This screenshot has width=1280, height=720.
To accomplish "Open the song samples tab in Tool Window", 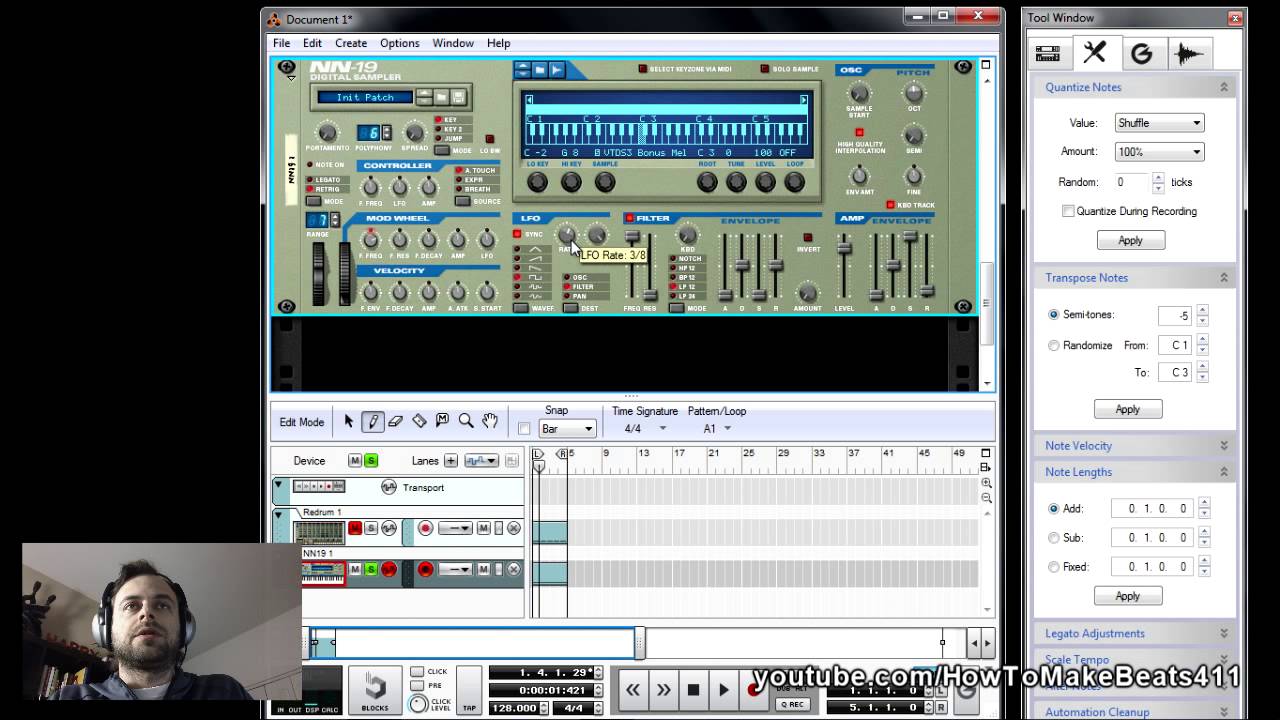I will 1189,54.
